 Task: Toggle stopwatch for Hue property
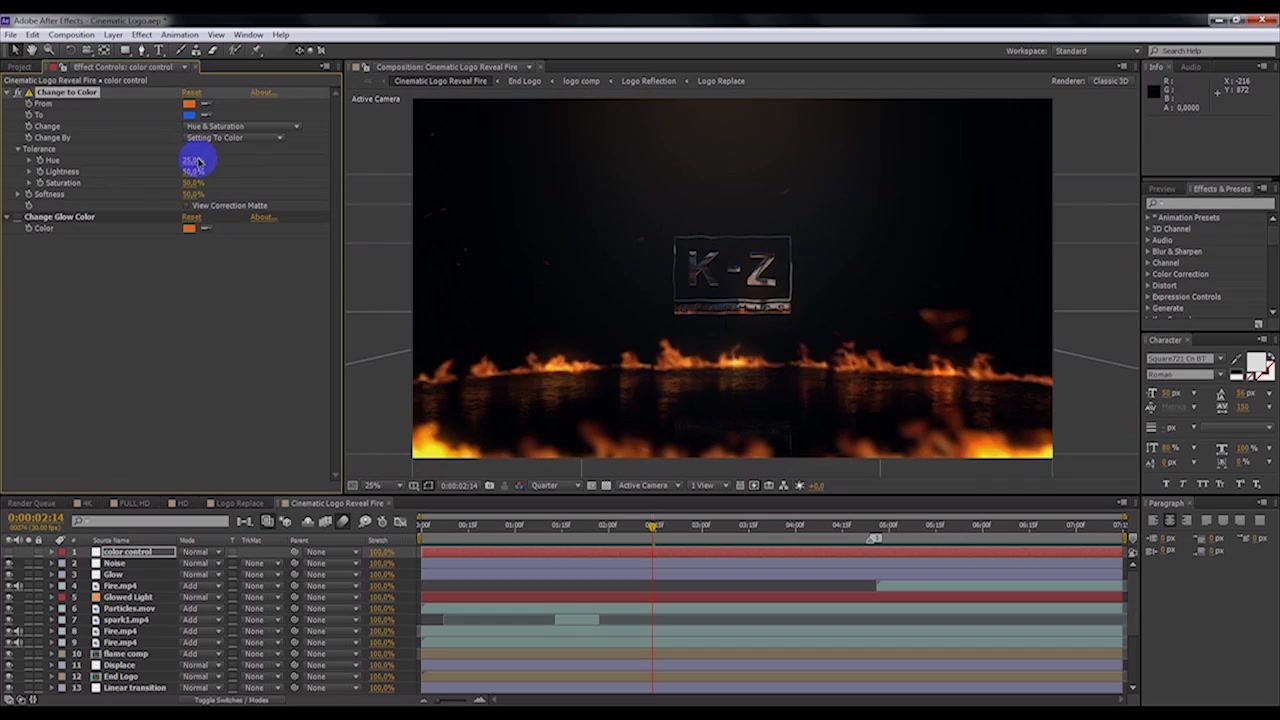point(40,160)
